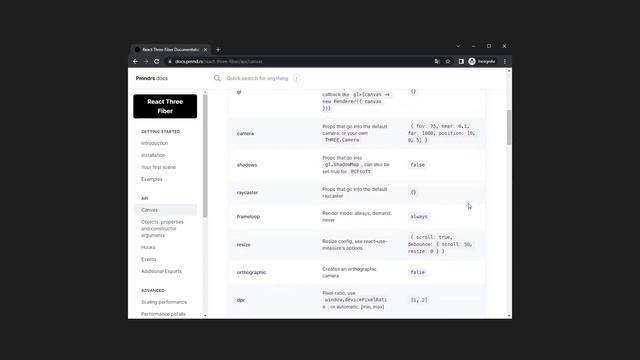The image size is (640, 360).
Task: Click the always default value
Action: (x=419, y=217)
